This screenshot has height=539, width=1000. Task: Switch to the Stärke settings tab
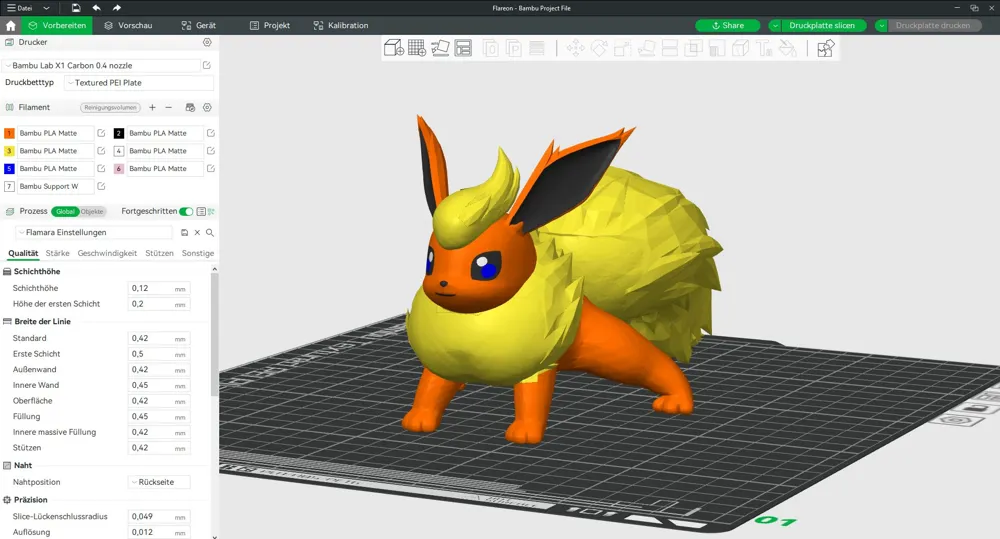pyautogui.click(x=57, y=253)
